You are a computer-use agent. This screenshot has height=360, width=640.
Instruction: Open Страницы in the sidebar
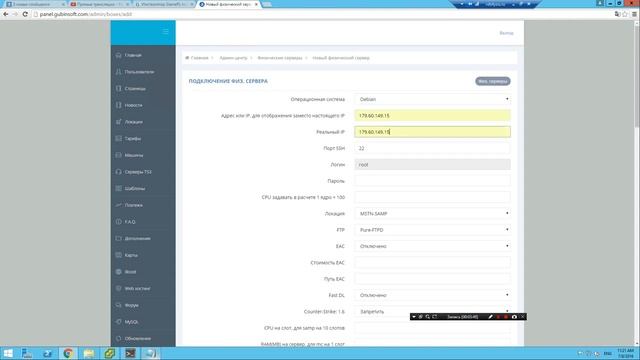143,89
